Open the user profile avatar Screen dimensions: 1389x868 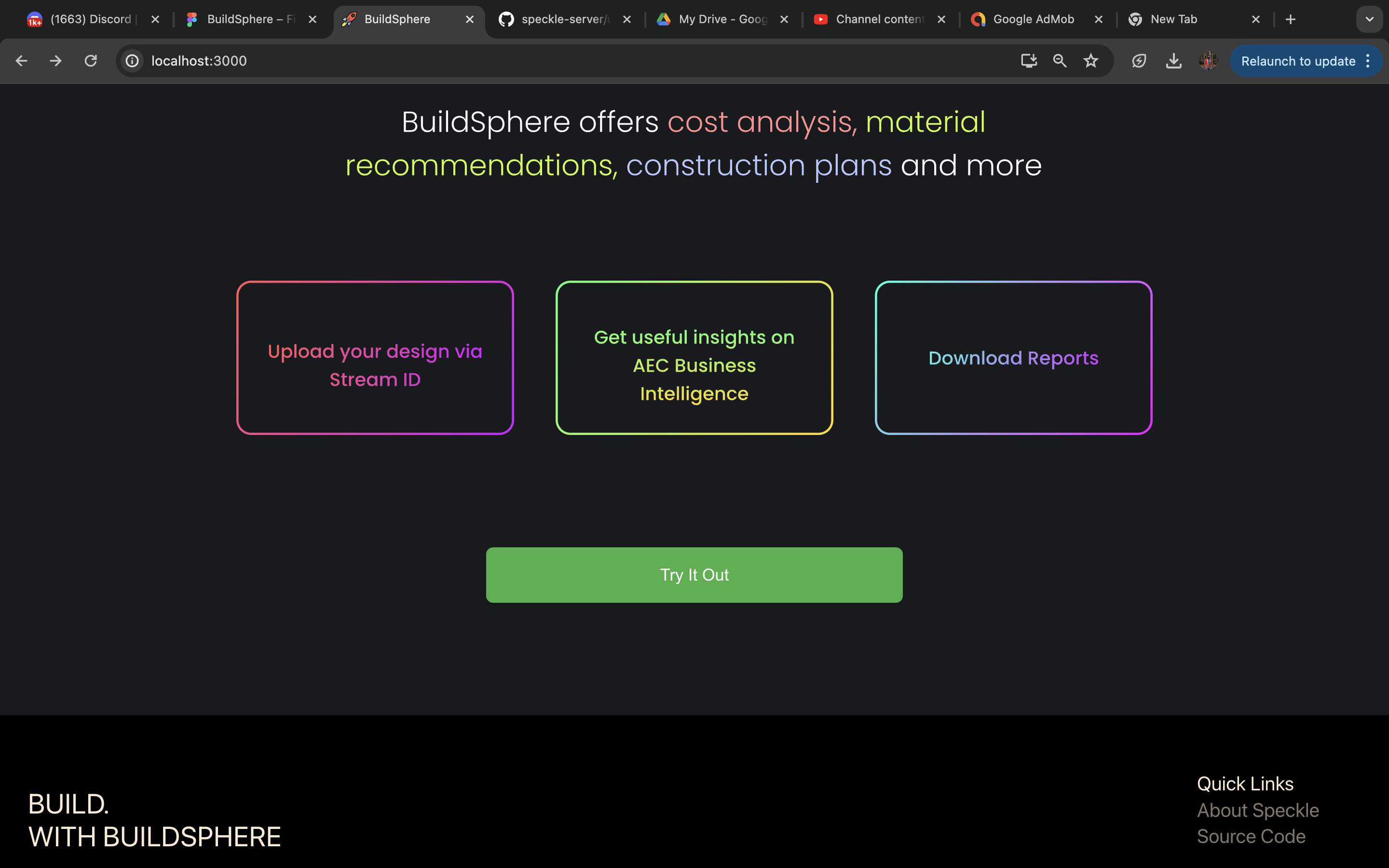(x=1208, y=61)
